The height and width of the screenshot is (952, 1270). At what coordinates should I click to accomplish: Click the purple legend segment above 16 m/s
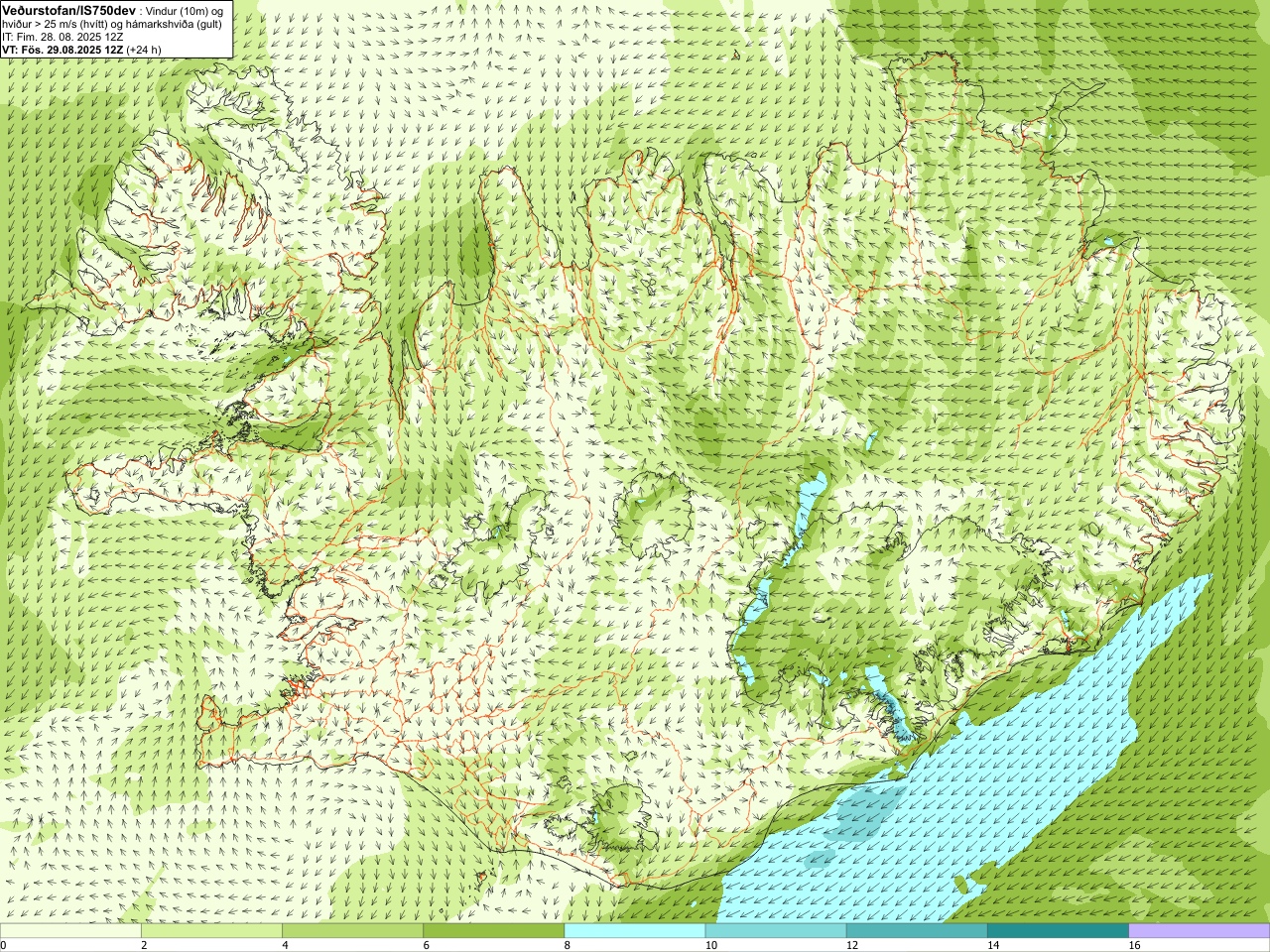click(x=1200, y=931)
